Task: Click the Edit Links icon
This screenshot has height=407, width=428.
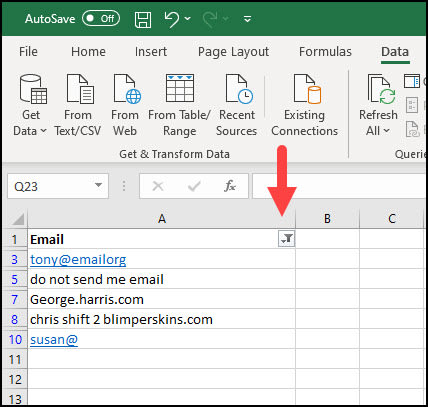Action: pyautogui.click(x=413, y=129)
